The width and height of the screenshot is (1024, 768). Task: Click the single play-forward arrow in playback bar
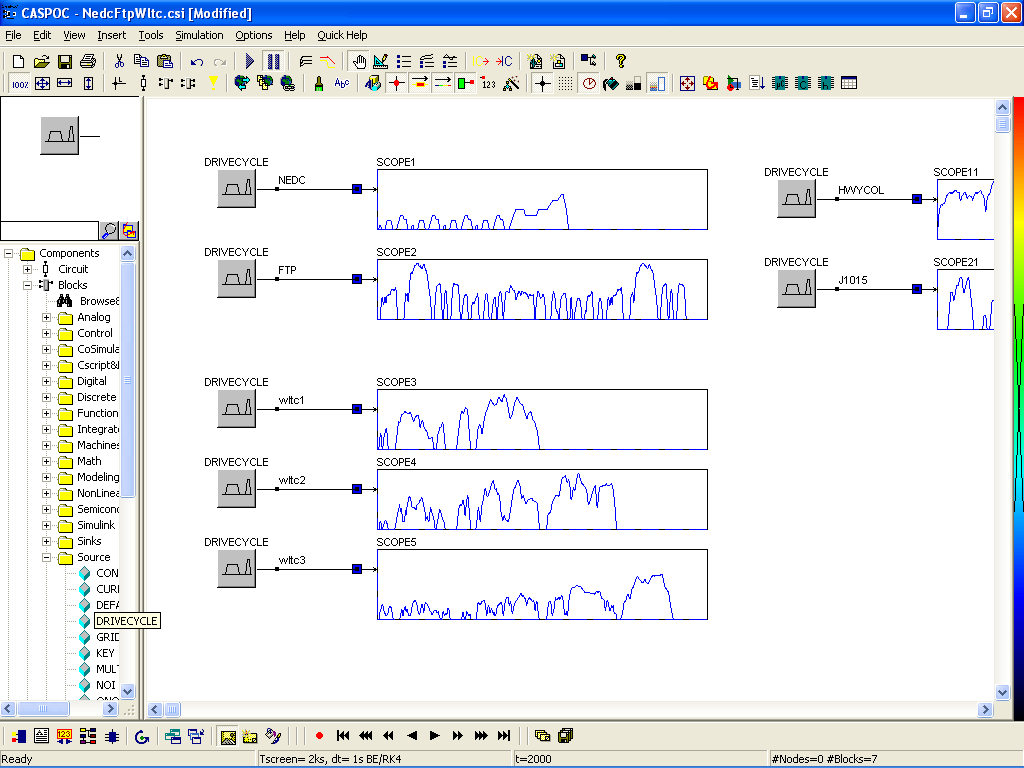[435, 736]
